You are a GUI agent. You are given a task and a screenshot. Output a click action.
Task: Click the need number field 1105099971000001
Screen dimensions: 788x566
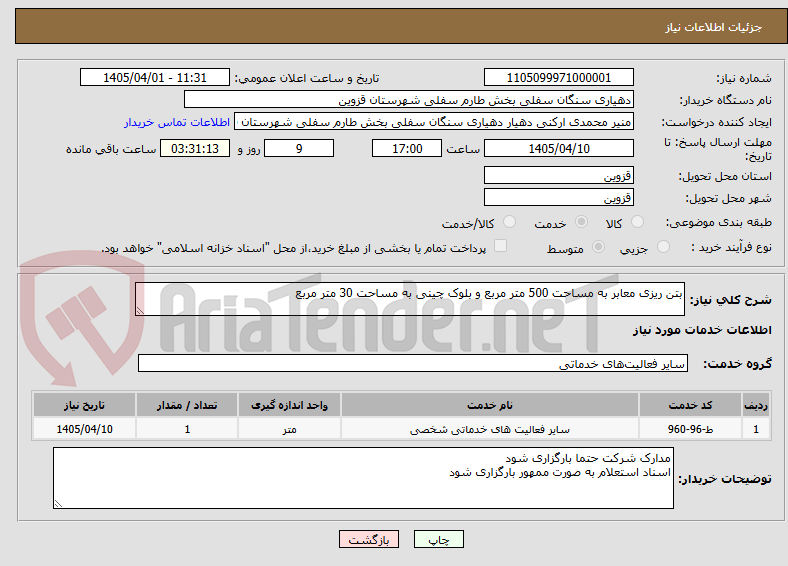coord(558,77)
